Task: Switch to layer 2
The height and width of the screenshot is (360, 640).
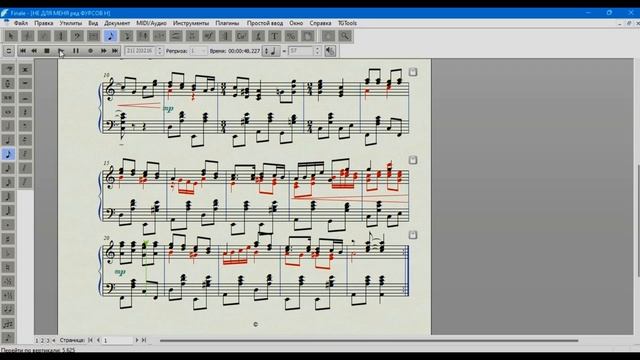Action: click(x=42, y=340)
